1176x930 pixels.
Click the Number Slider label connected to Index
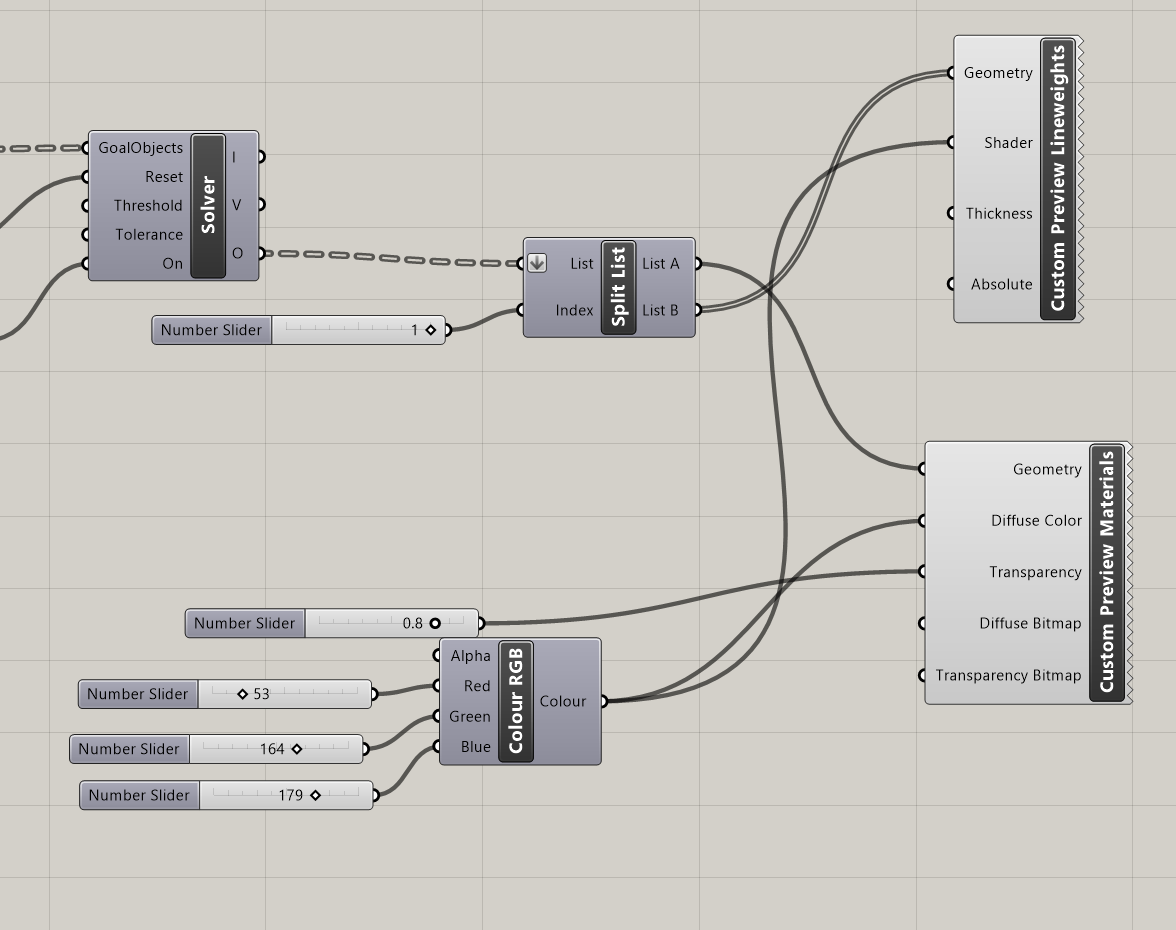(x=211, y=330)
